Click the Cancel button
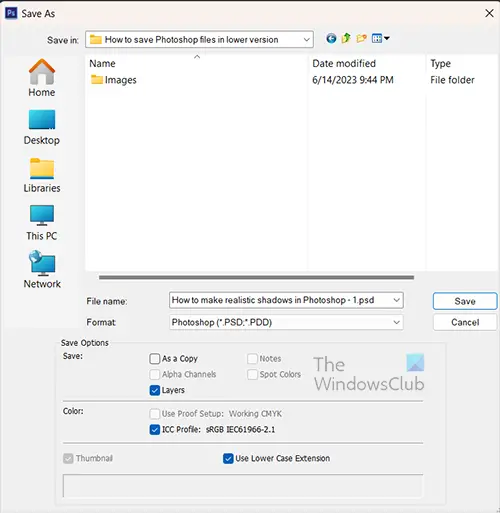The image size is (500, 513). pyautogui.click(x=465, y=322)
